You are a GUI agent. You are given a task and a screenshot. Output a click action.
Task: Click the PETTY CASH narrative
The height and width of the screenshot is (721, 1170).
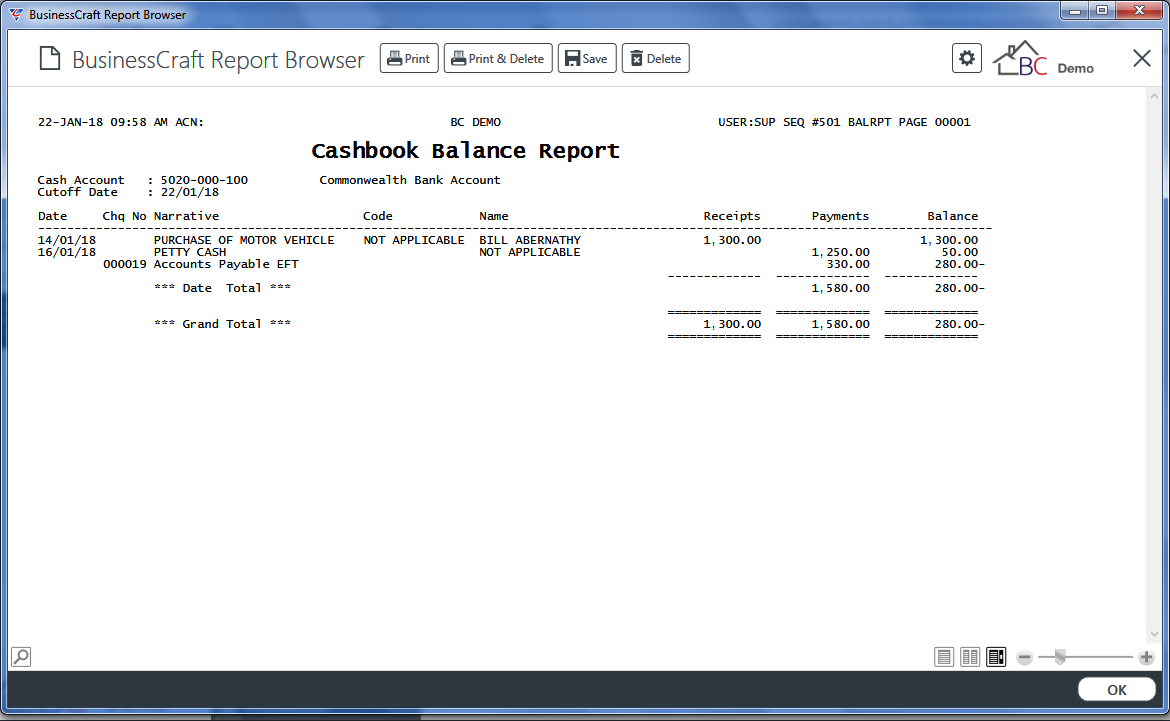tap(190, 252)
